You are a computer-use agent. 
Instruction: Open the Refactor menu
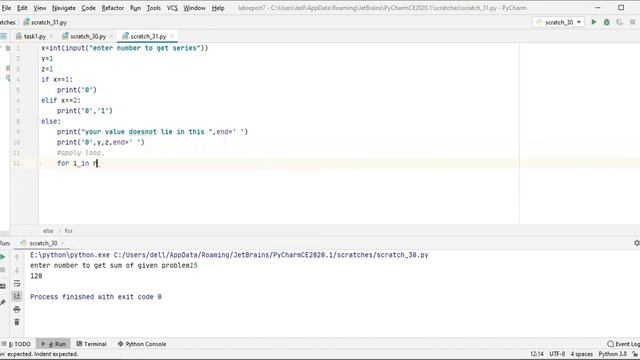[x=113, y=8]
